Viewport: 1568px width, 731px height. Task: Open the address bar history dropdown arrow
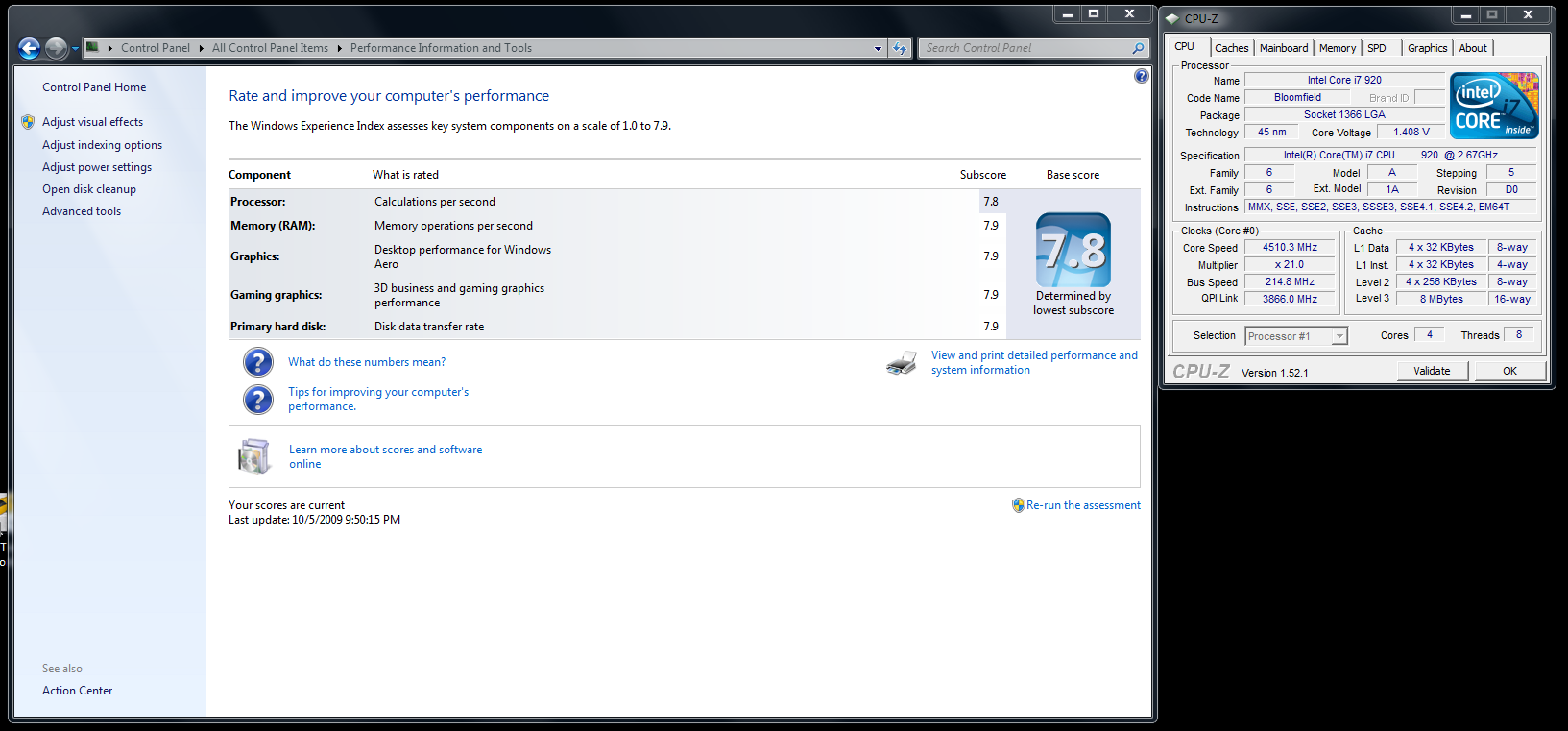pos(878,48)
